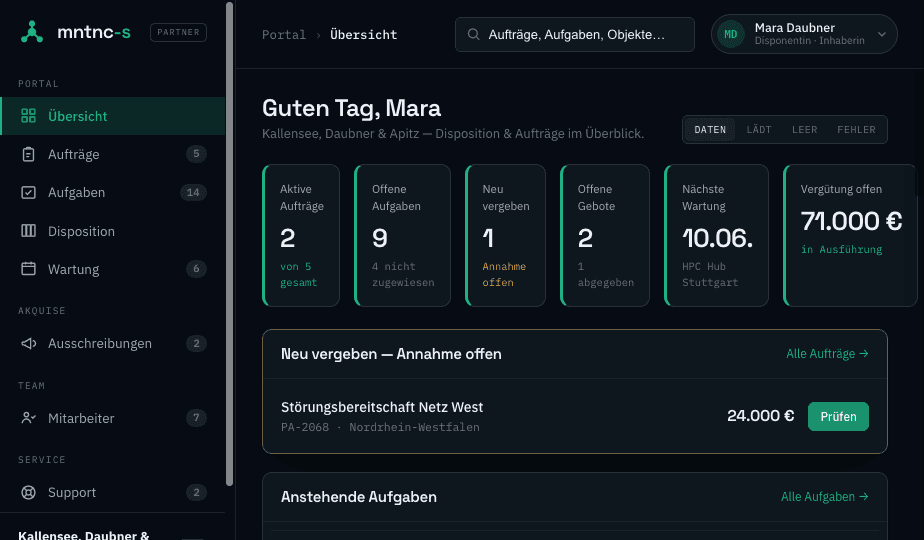Open the Offene Aufgaben card
Screen dimensions: 924x540
[x=402, y=235]
